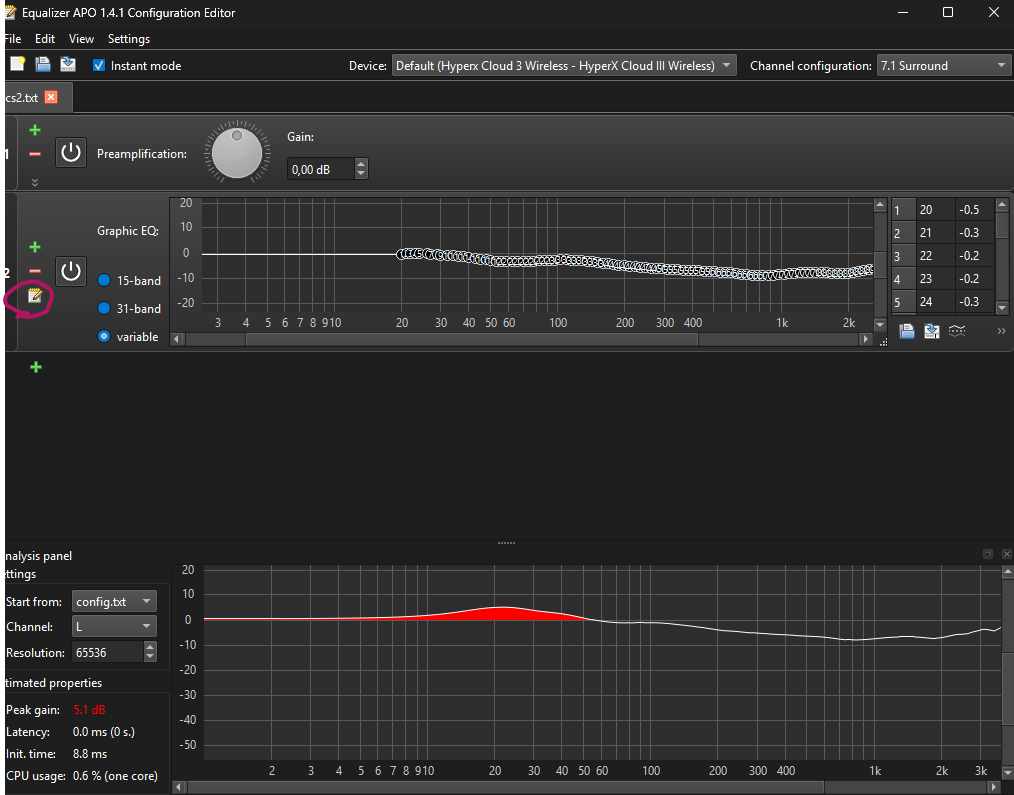This screenshot has width=1014, height=795.
Task: Click analysis graph horizontal scroll left arrow
Action: pos(179,787)
